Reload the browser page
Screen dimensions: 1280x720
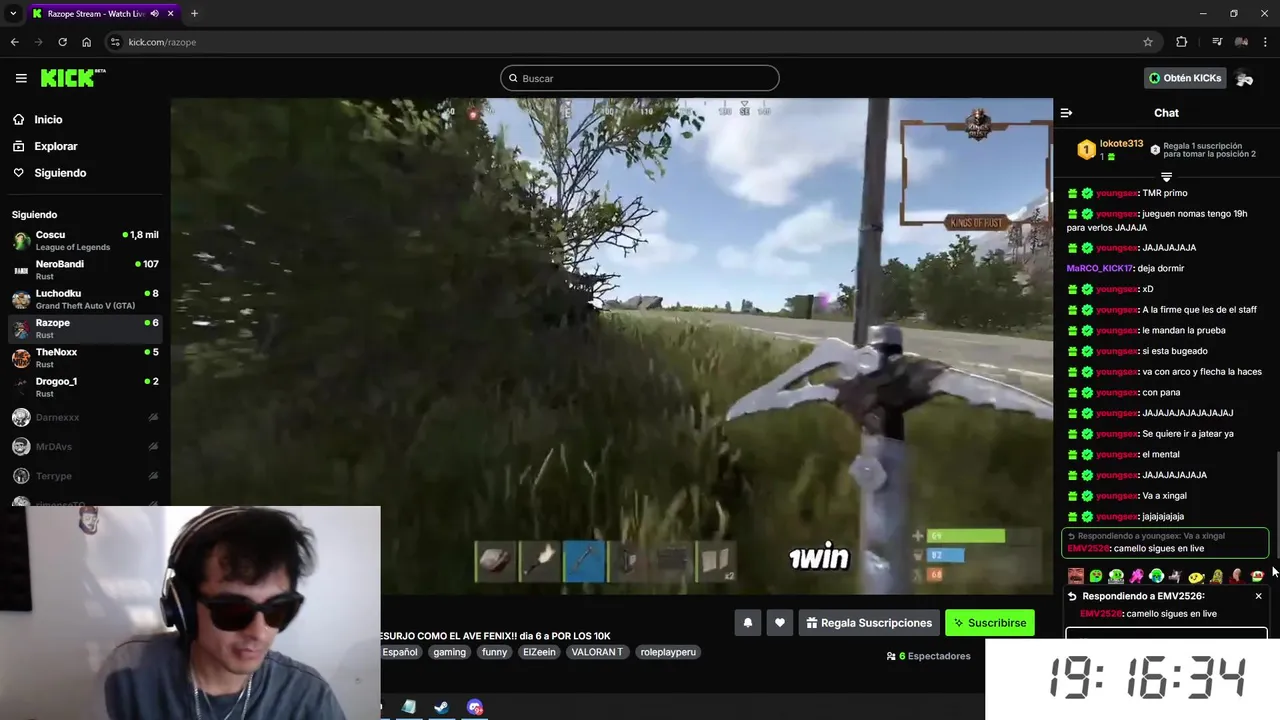click(62, 42)
